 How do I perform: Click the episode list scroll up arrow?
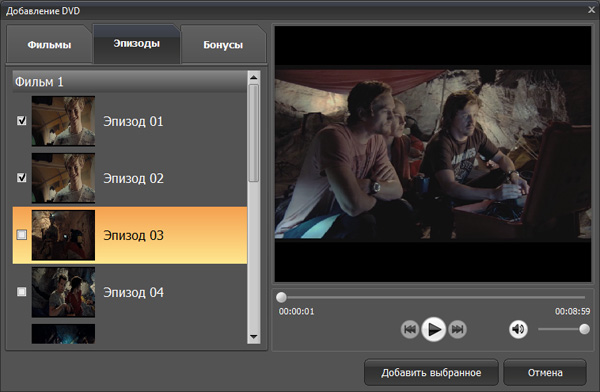(x=253, y=78)
